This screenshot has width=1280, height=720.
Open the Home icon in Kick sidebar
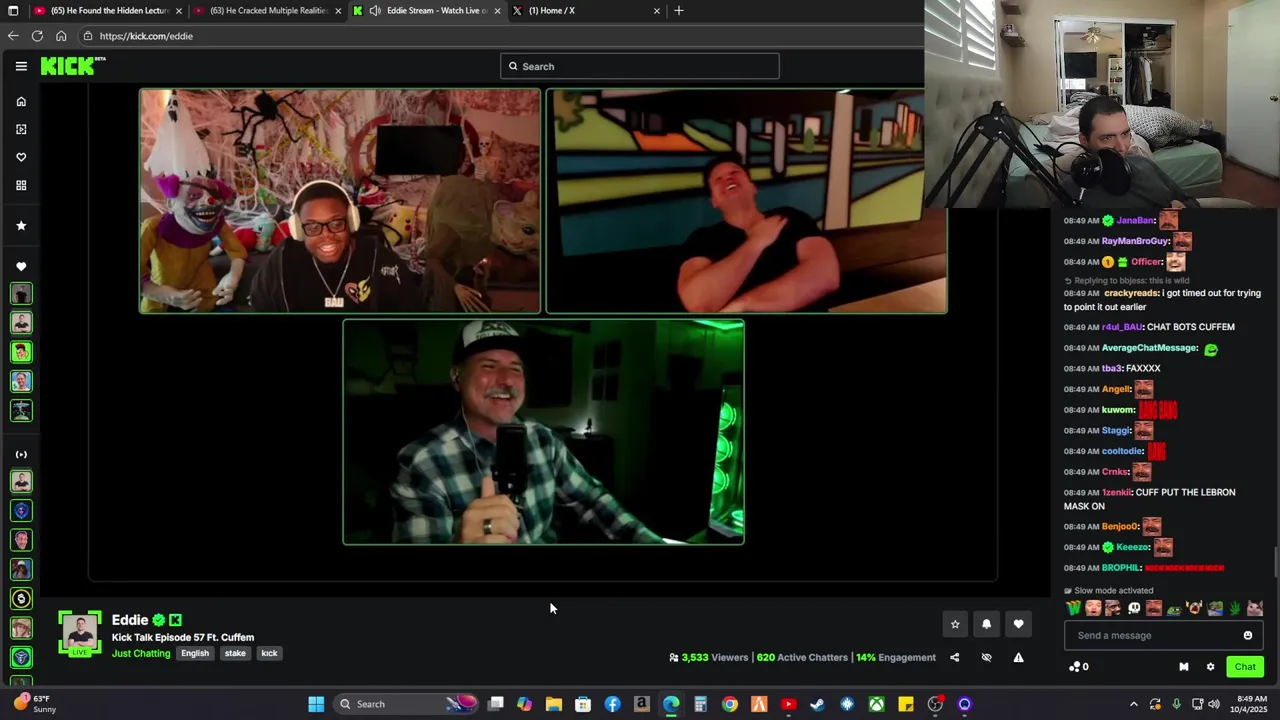tap(21, 101)
